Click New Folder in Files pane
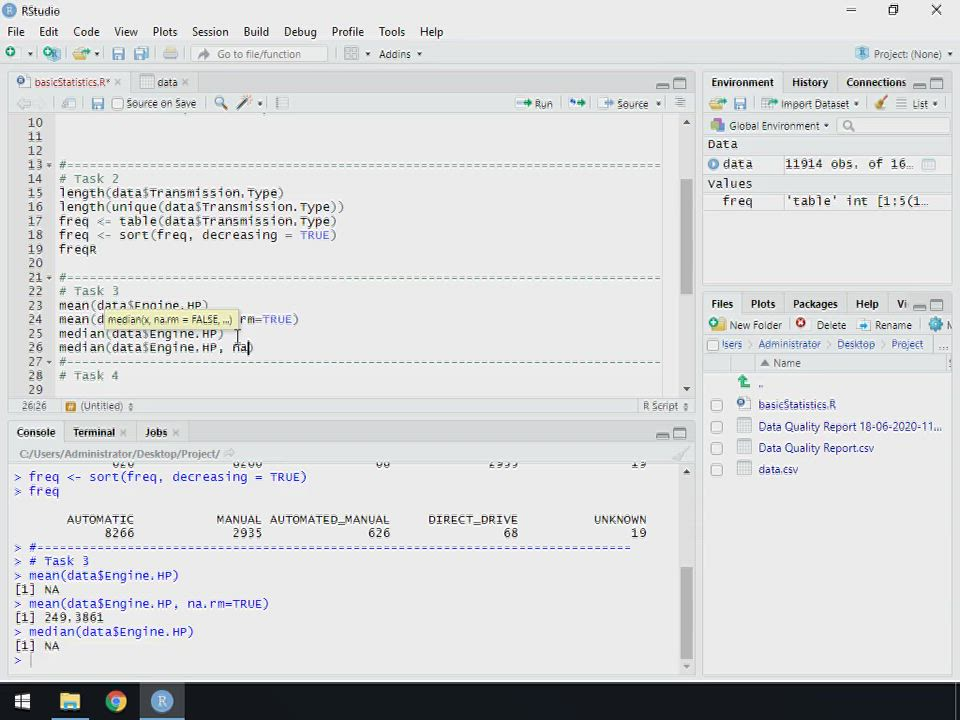The height and width of the screenshot is (720, 960). click(x=746, y=325)
